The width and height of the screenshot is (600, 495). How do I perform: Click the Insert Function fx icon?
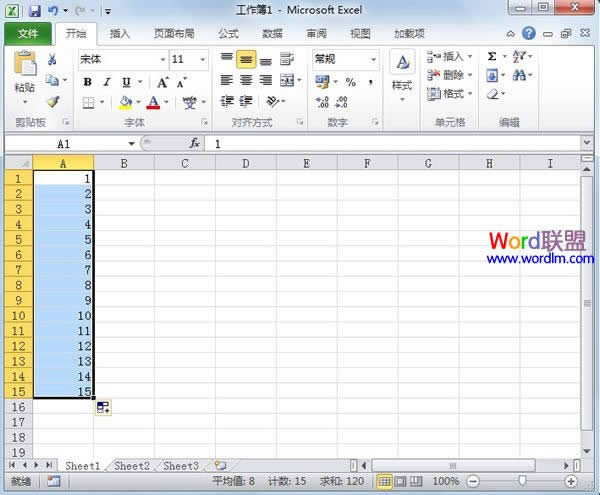coord(195,144)
